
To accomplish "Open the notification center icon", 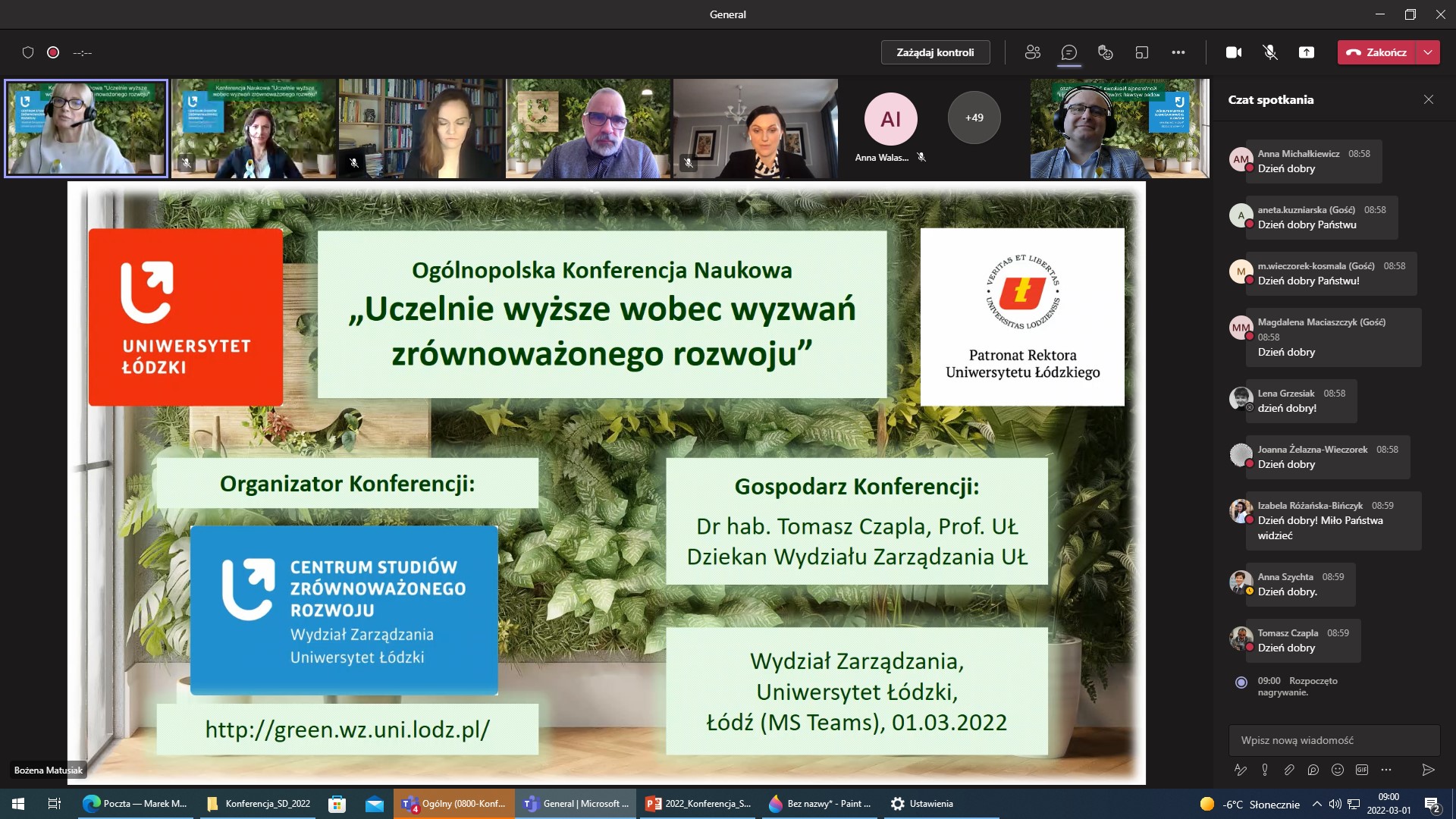I will click(1432, 805).
